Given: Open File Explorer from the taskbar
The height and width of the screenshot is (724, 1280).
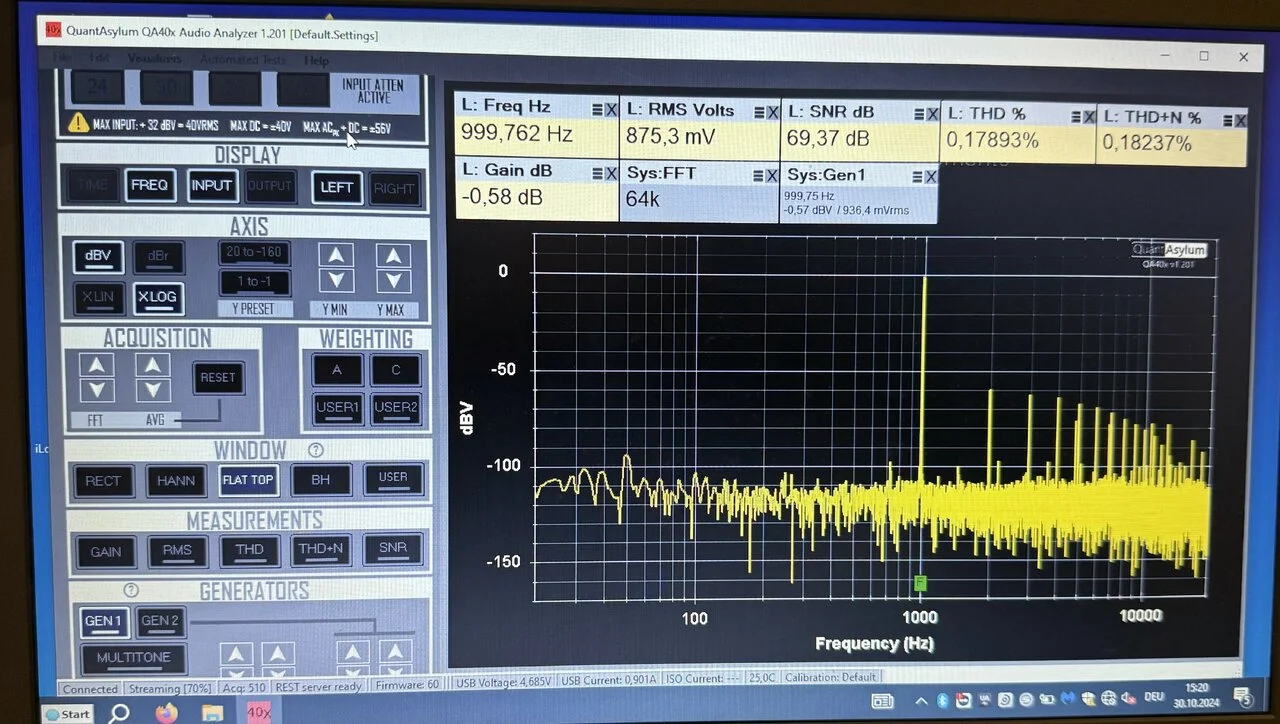Looking at the screenshot, I should point(212,713).
